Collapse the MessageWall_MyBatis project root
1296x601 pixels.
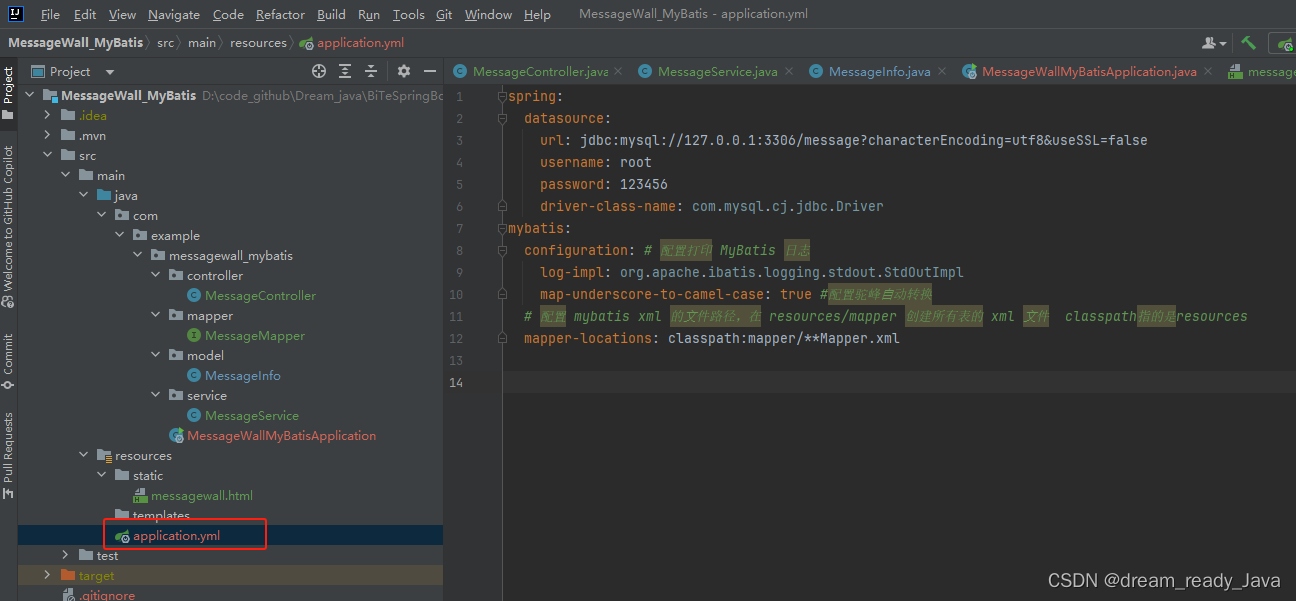click(x=30, y=96)
